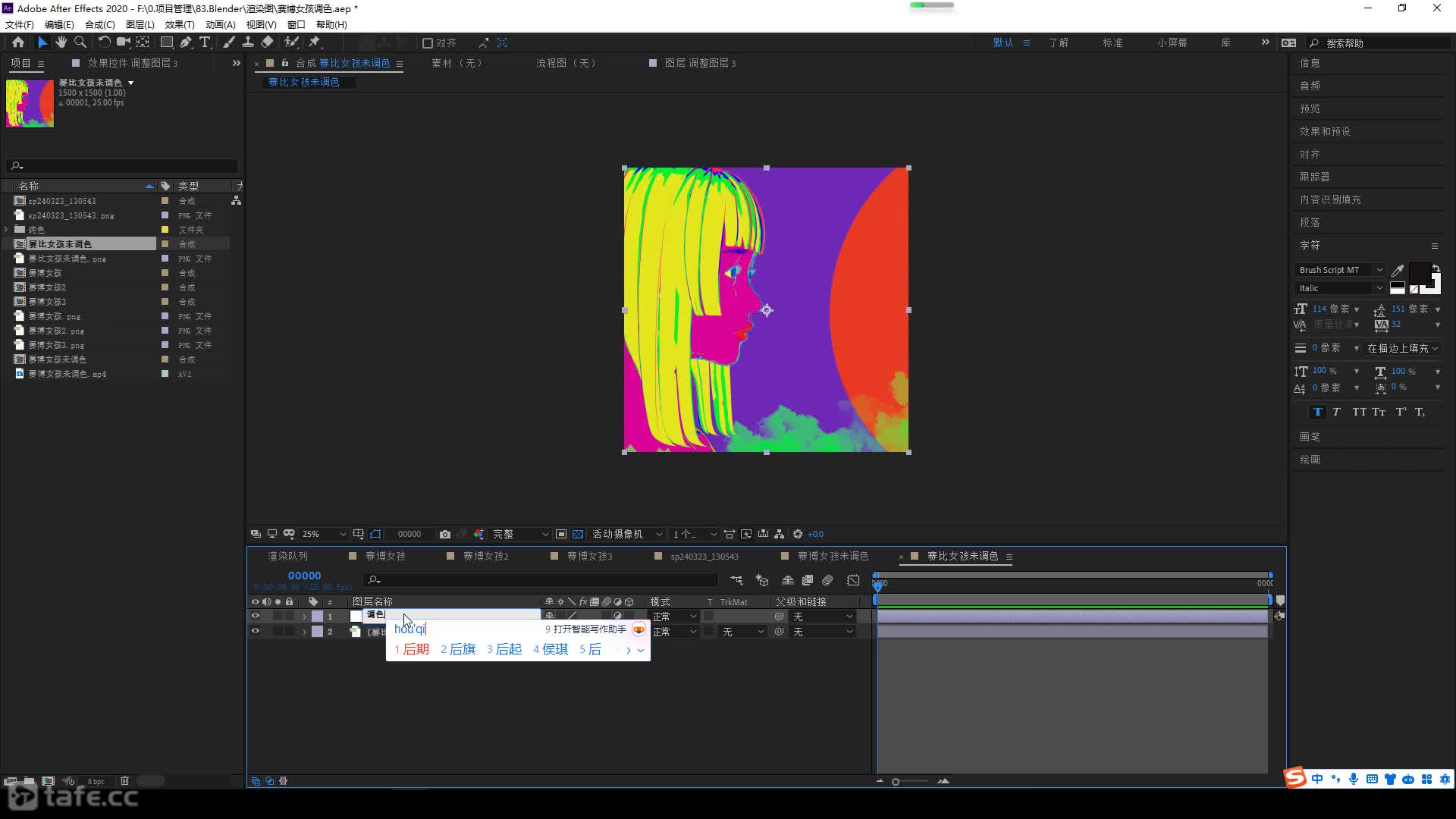Open the 25% magnification dropdown
The height and width of the screenshot is (819, 1456).
coord(324,534)
